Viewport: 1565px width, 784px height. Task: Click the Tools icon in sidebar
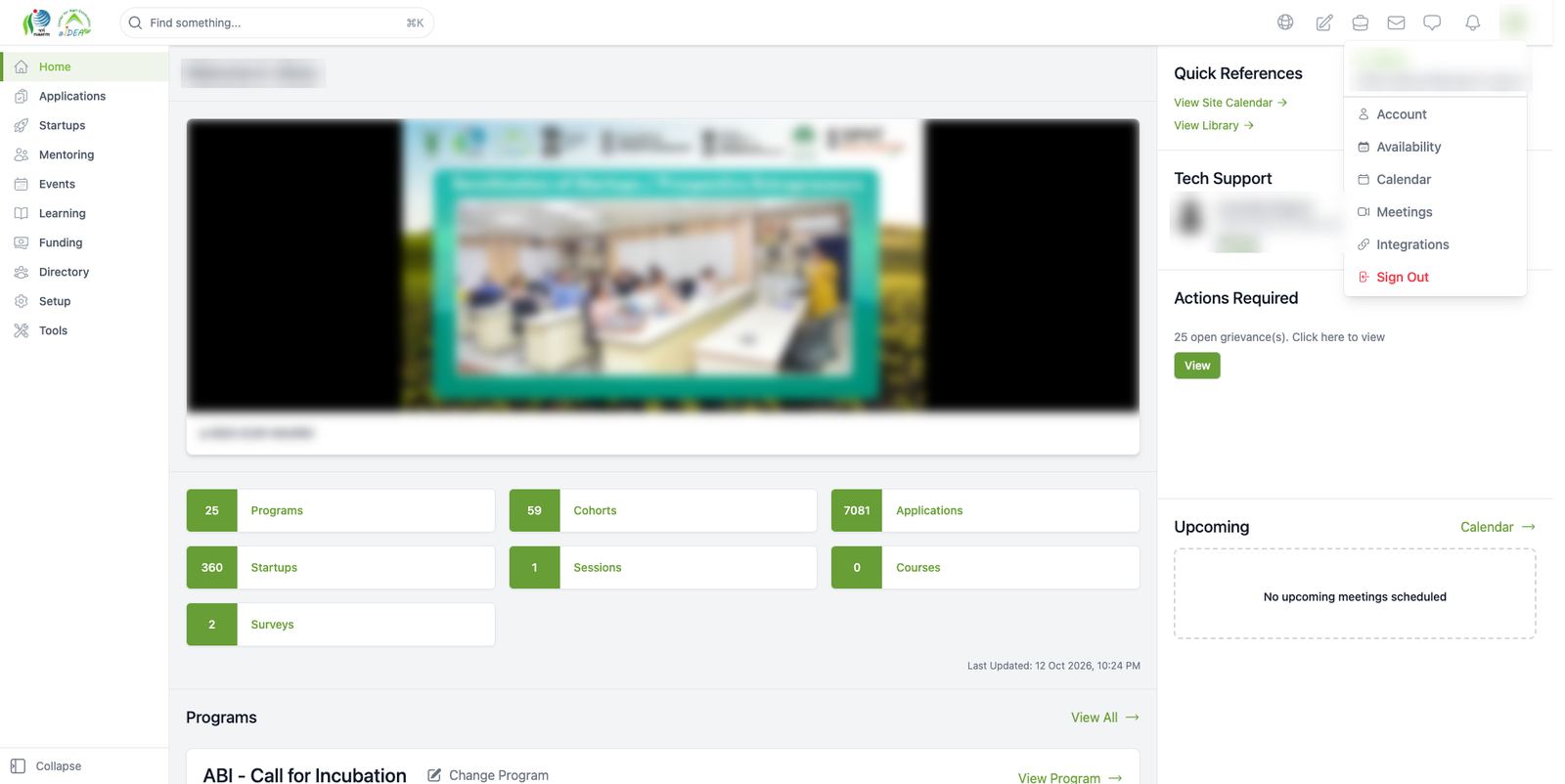click(x=21, y=330)
